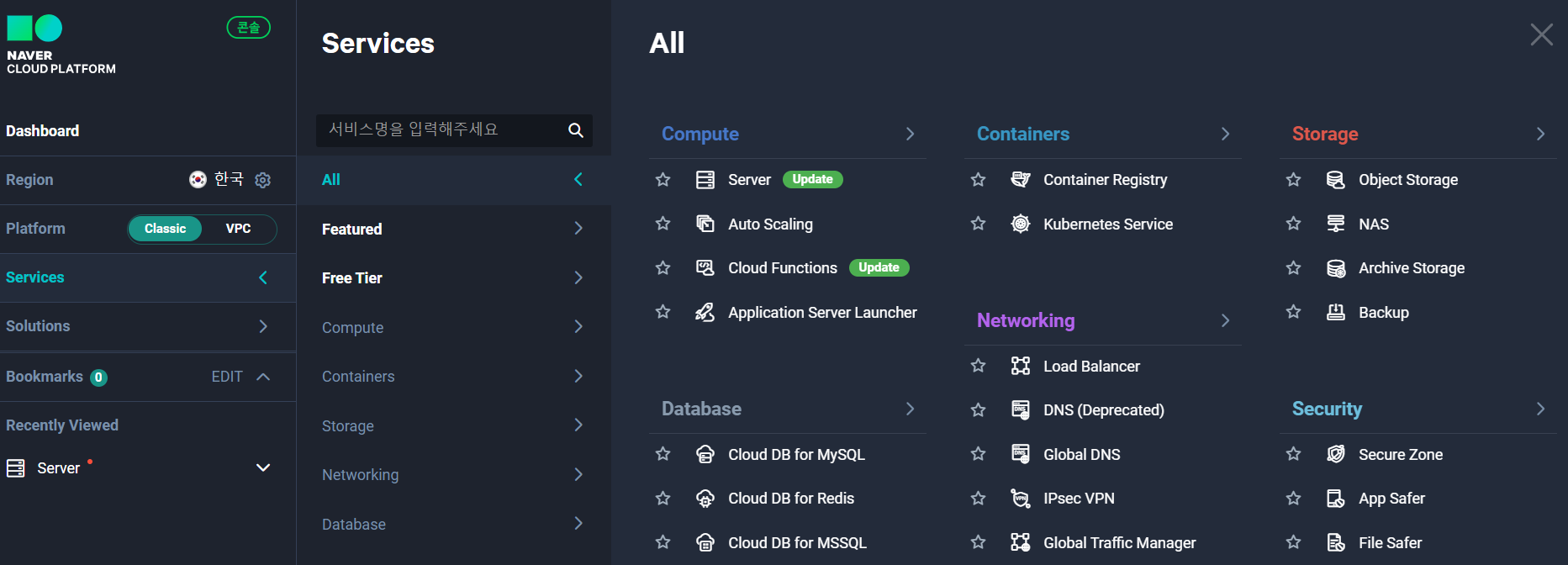Screen dimensions: 1568x565
Task: Switch platform to VPC
Action: point(239,229)
